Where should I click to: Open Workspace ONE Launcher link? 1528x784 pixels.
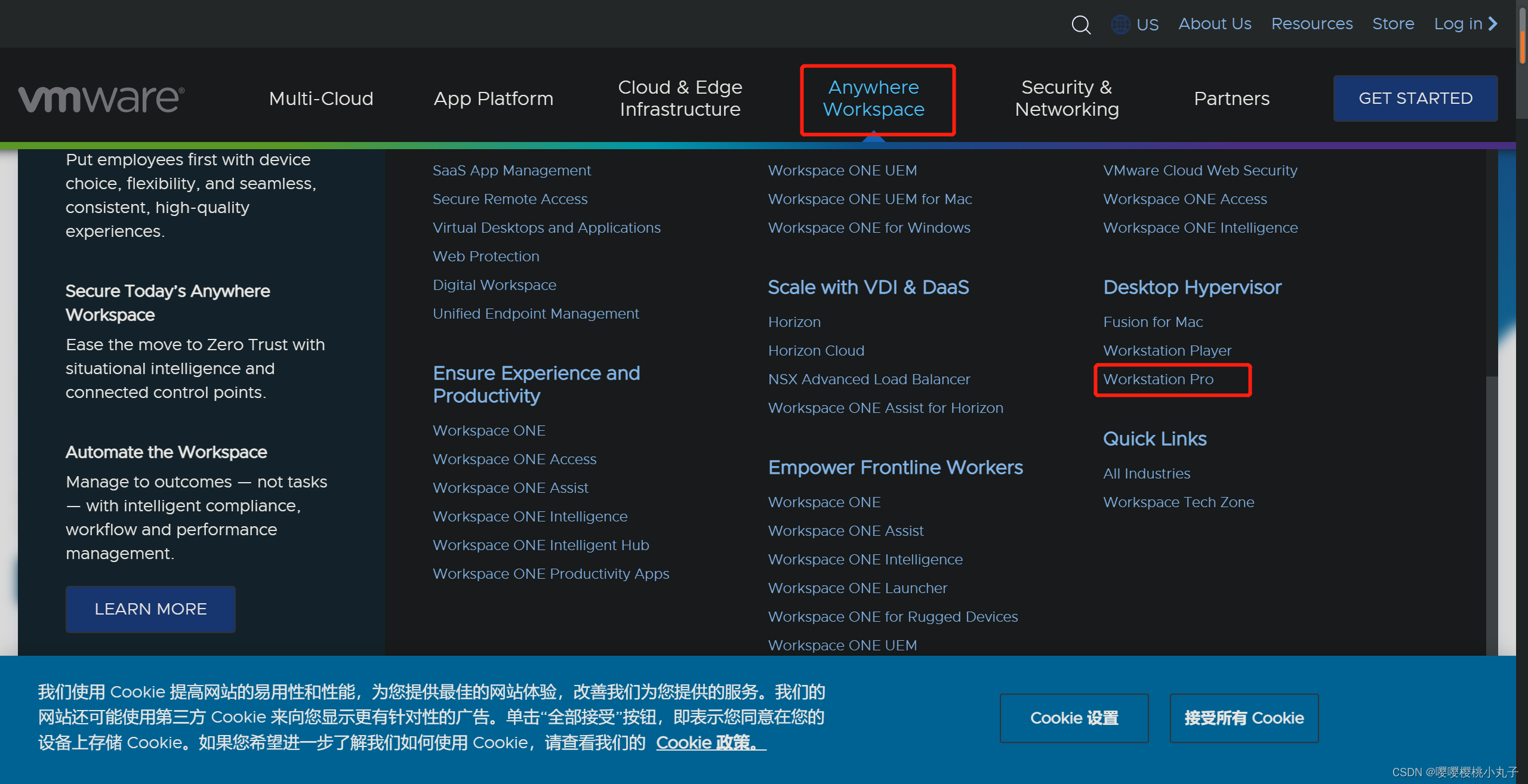tap(858, 588)
